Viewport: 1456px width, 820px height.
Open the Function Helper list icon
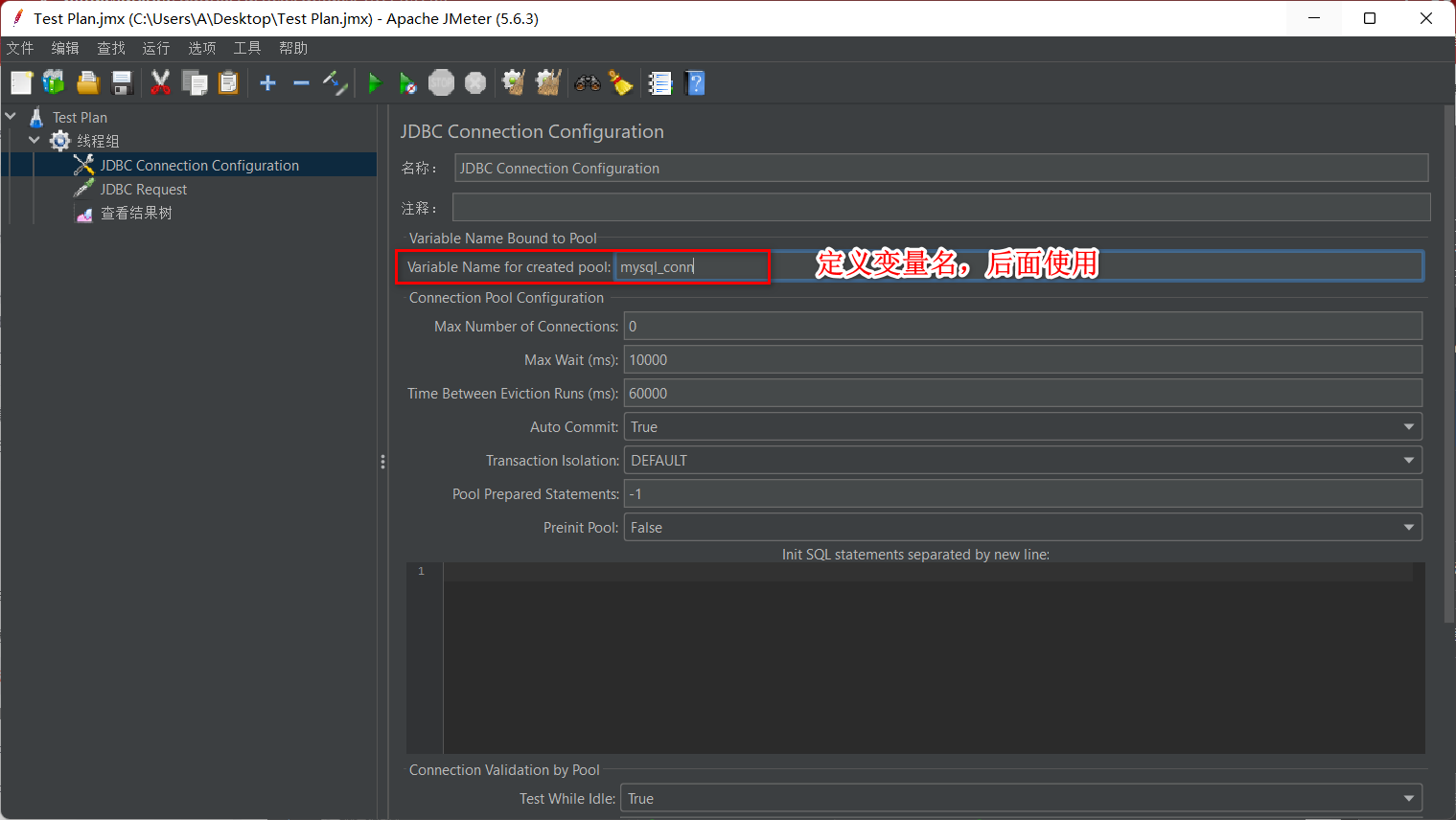660,83
